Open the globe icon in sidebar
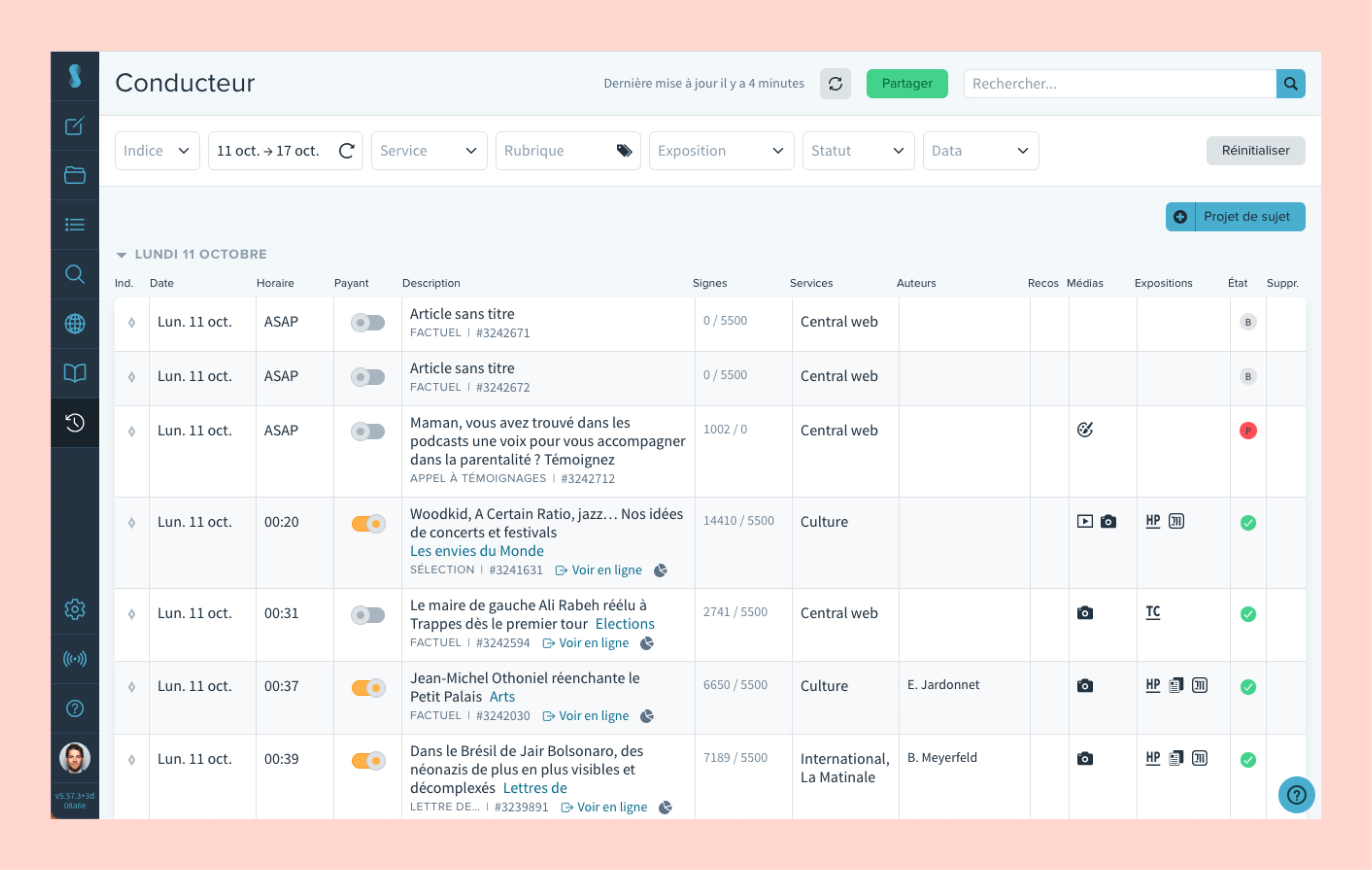This screenshot has width=1372, height=870. [x=75, y=324]
